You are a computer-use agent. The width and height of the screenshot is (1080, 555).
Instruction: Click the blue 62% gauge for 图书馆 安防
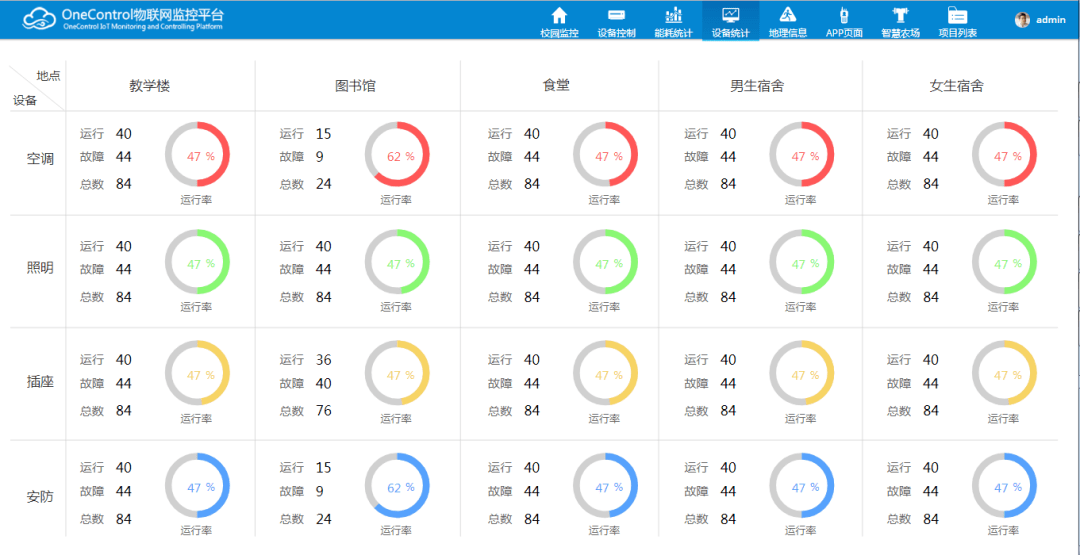[397, 486]
